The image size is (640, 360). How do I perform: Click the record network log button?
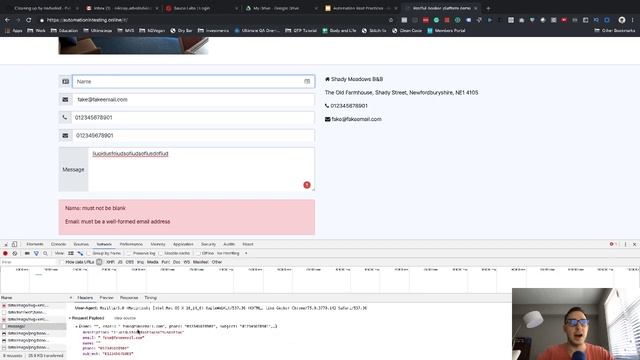(x=5, y=253)
